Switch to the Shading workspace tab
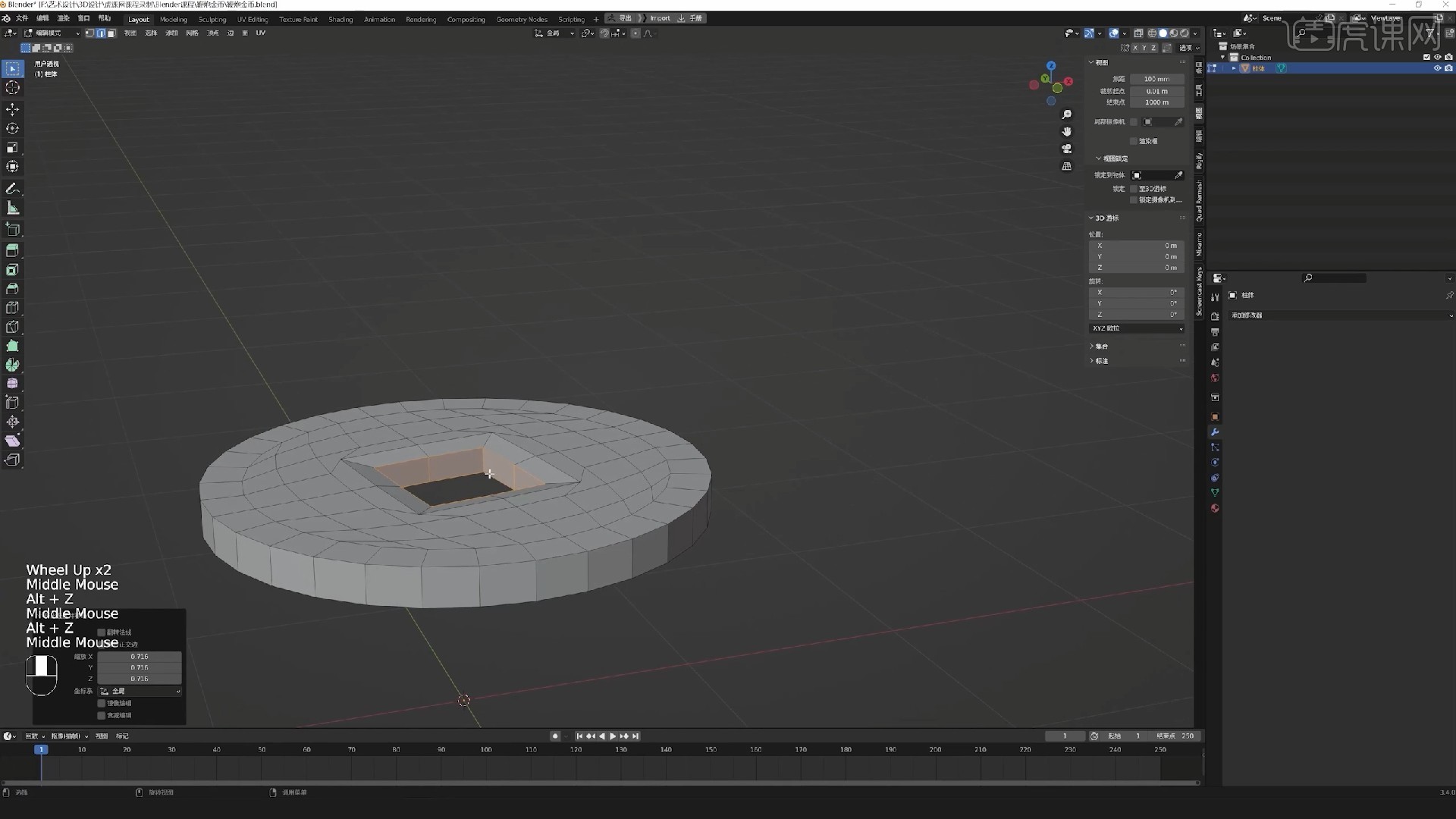Image resolution: width=1456 pixels, height=819 pixels. pyautogui.click(x=340, y=19)
